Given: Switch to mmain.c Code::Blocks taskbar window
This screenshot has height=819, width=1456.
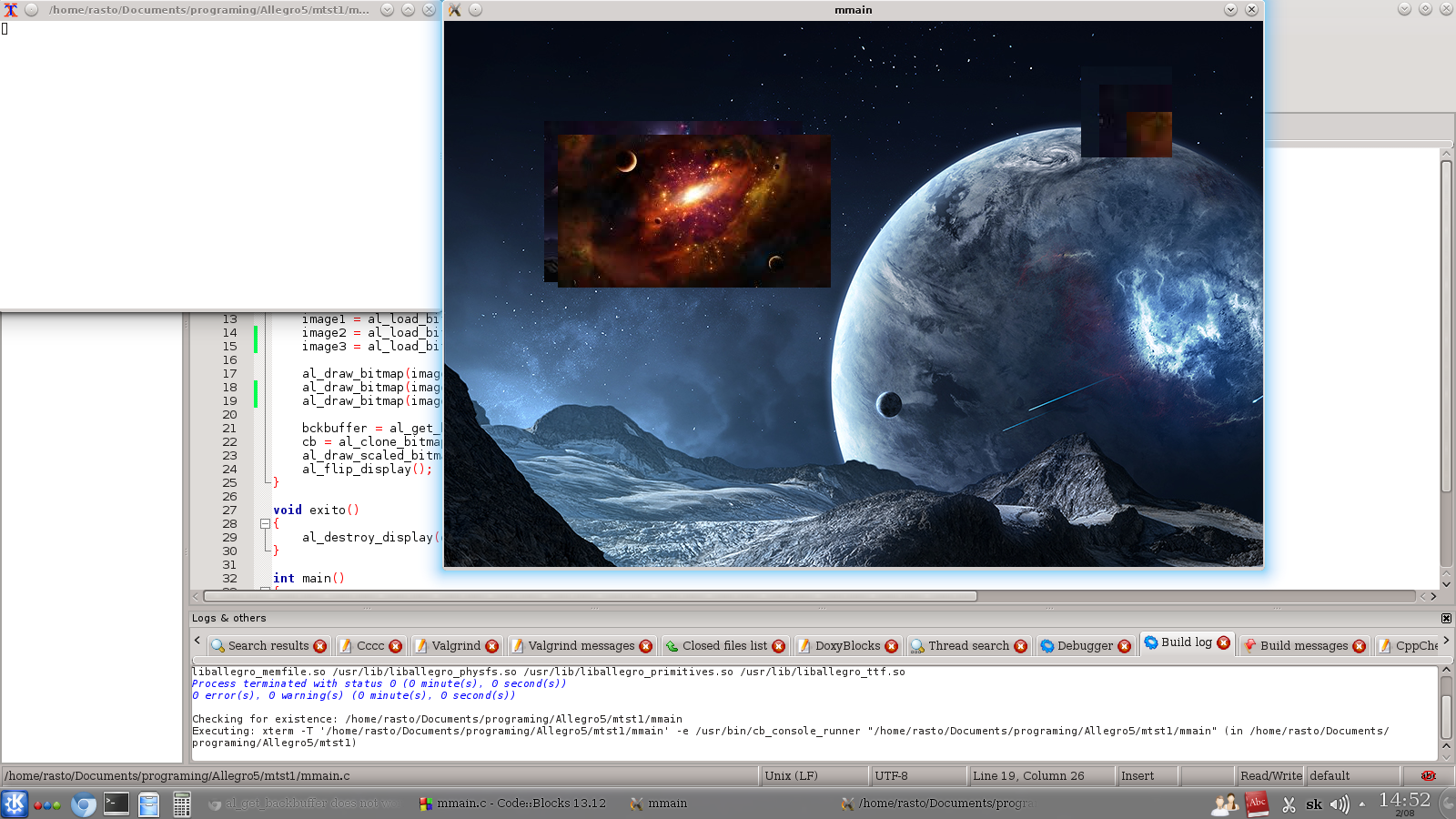Looking at the screenshot, I should [511, 804].
